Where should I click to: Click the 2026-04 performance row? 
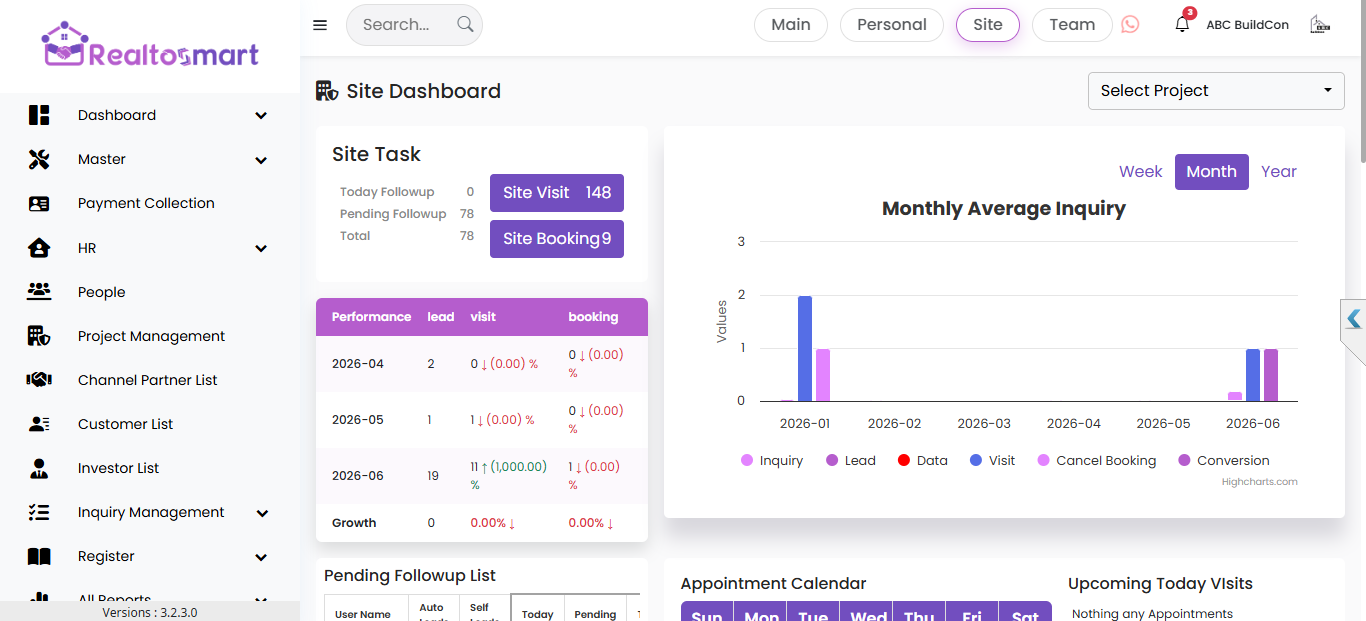(x=482, y=364)
